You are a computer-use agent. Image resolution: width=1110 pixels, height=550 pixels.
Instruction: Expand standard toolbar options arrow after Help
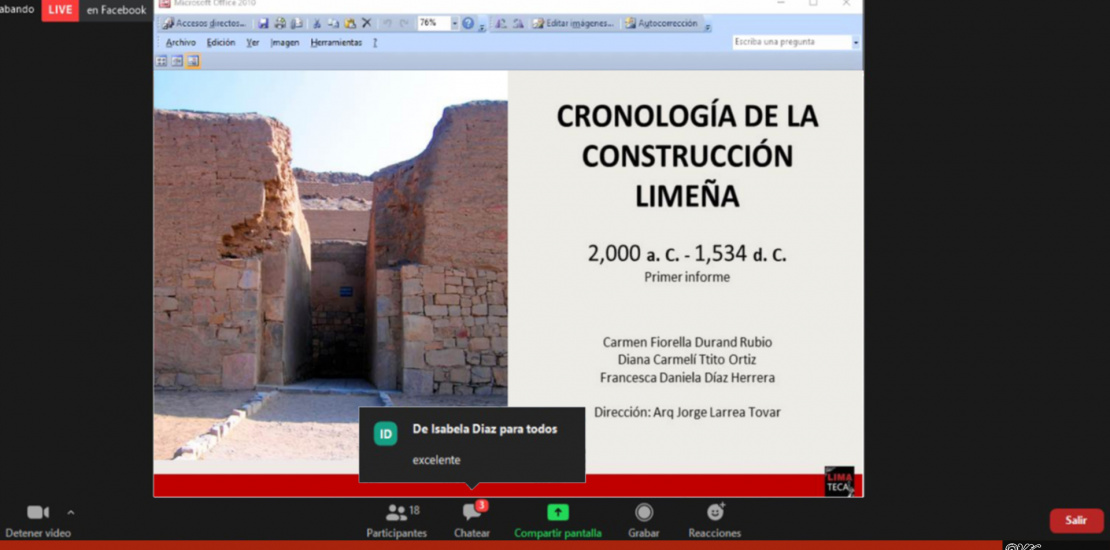482,27
